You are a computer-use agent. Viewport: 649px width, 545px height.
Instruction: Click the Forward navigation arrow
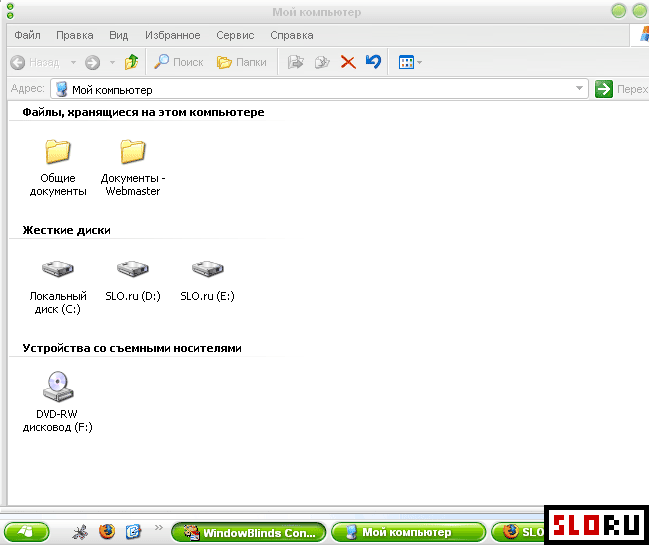pyautogui.click(x=92, y=62)
